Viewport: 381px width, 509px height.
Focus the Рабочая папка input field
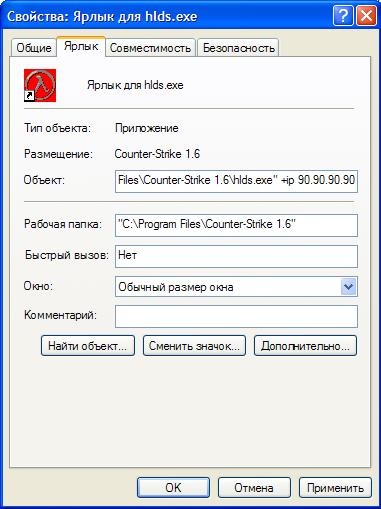coord(236,225)
